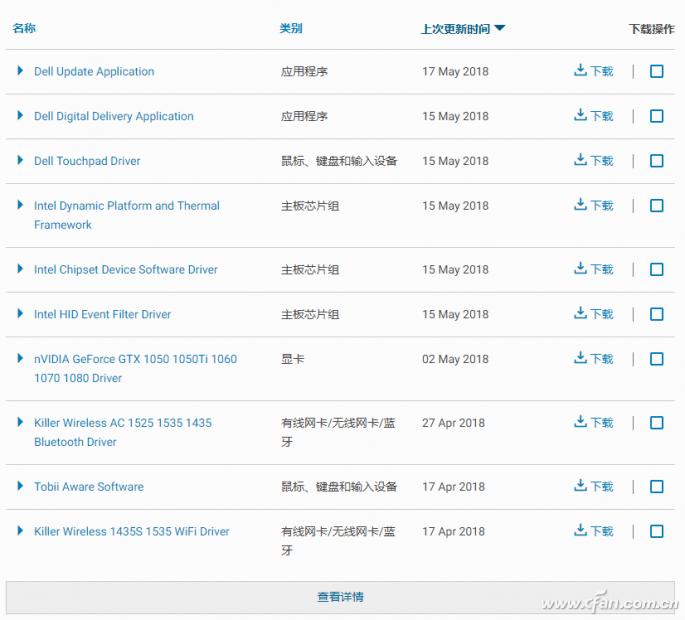Download Killer Wireless 1435S 1535 WiFi Driver
This screenshot has width=685, height=620.
click(x=593, y=531)
